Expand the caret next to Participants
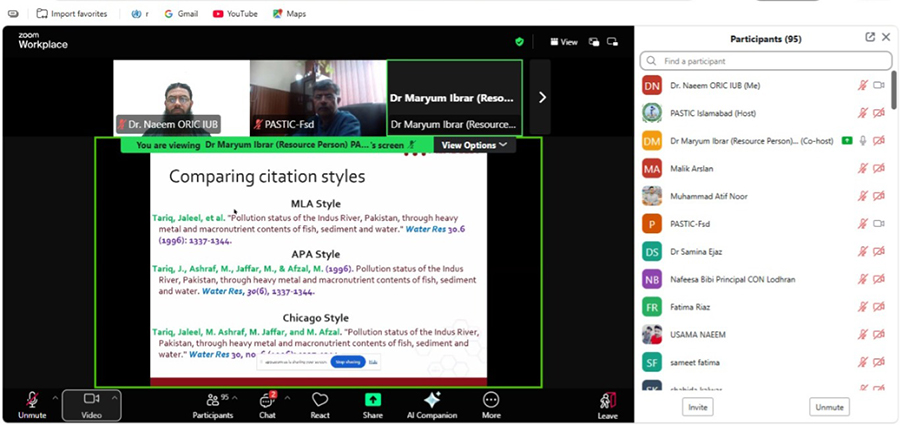 coord(241,396)
